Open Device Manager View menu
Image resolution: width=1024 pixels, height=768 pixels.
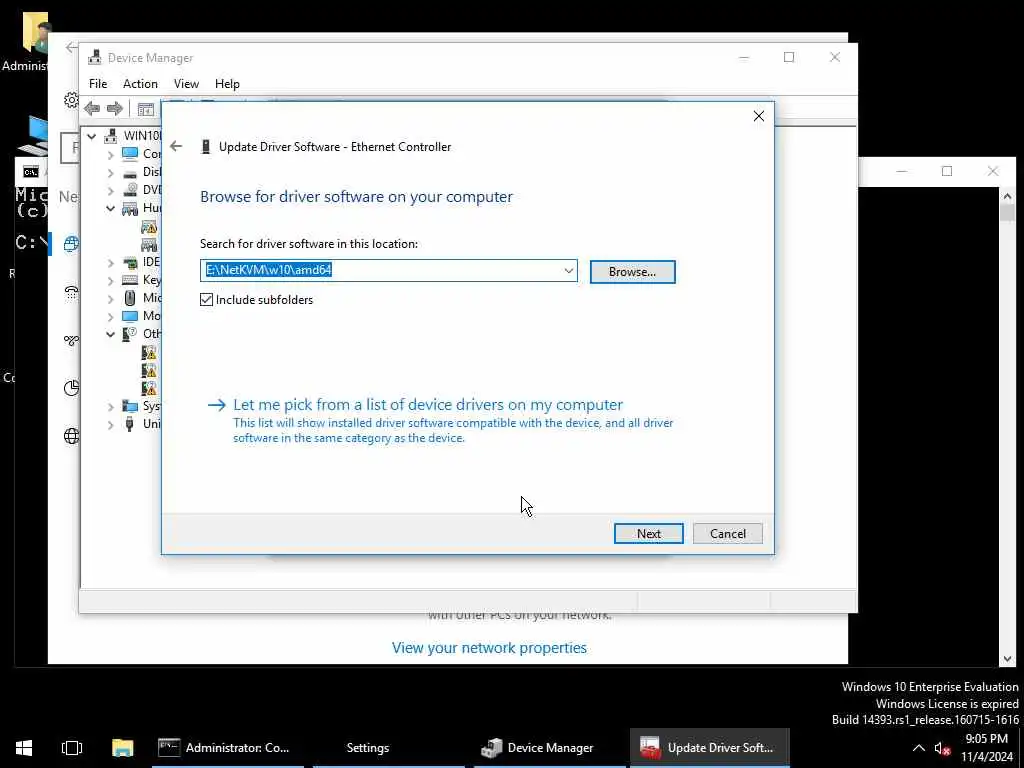click(x=186, y=84)
